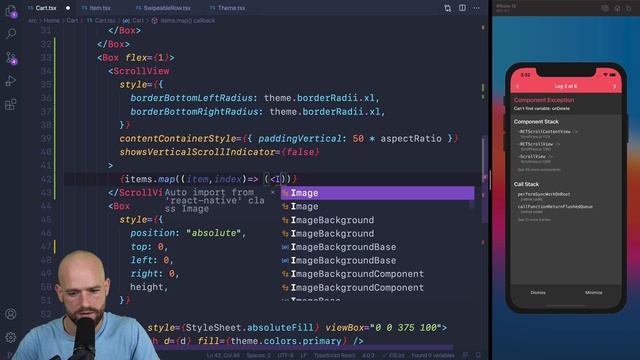
Task: Tap callFunctionReturnFlushedQueue in Call Stack
Action: [555, 208]
